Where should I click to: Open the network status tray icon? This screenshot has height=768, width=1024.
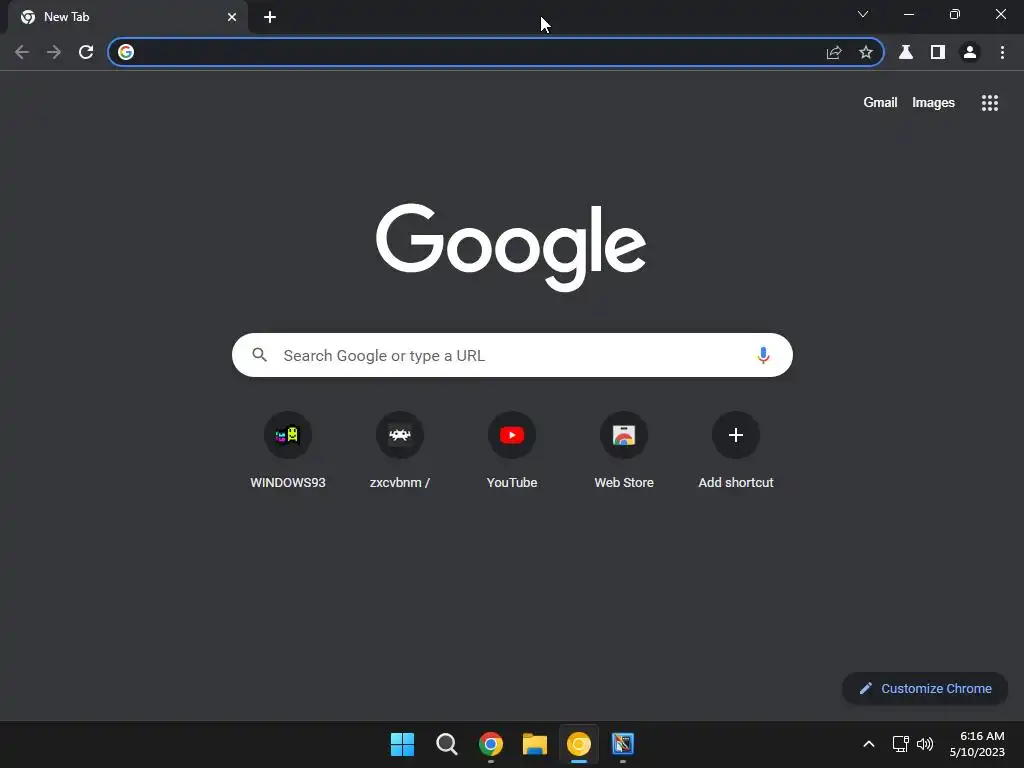point(901,744)
